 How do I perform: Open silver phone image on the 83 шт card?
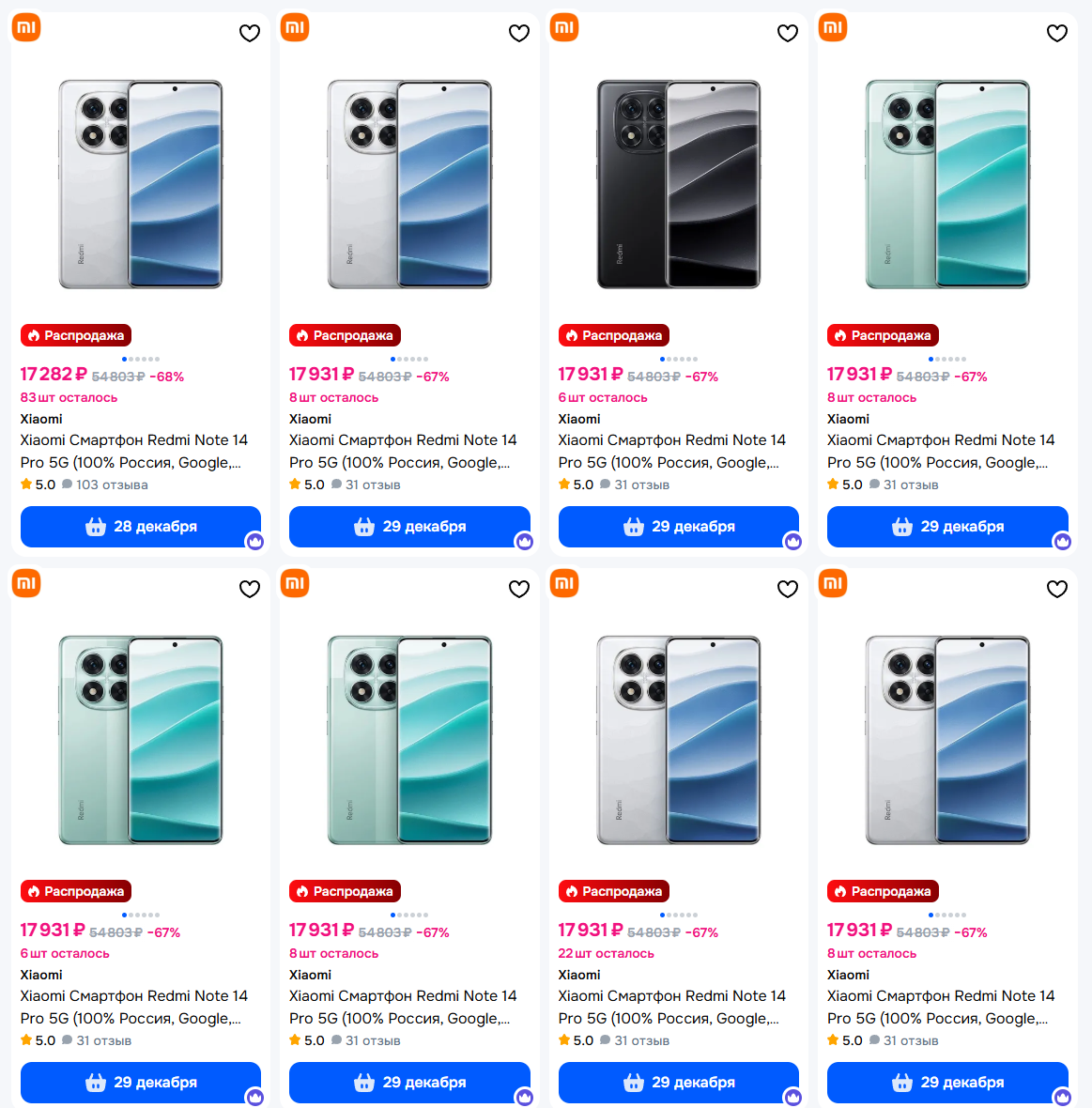141,184
